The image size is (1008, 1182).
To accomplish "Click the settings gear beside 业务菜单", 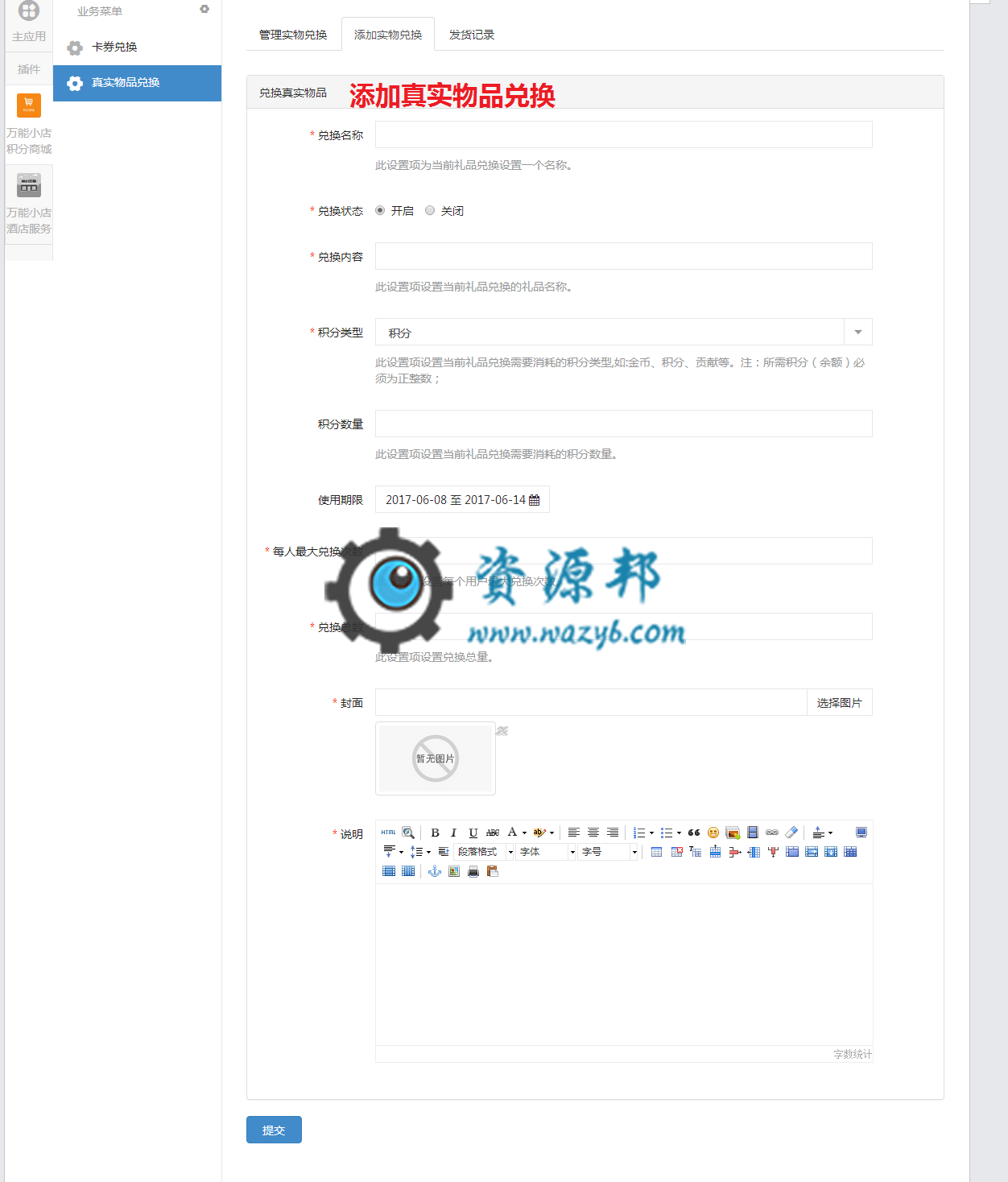I will tap(204, 9).
